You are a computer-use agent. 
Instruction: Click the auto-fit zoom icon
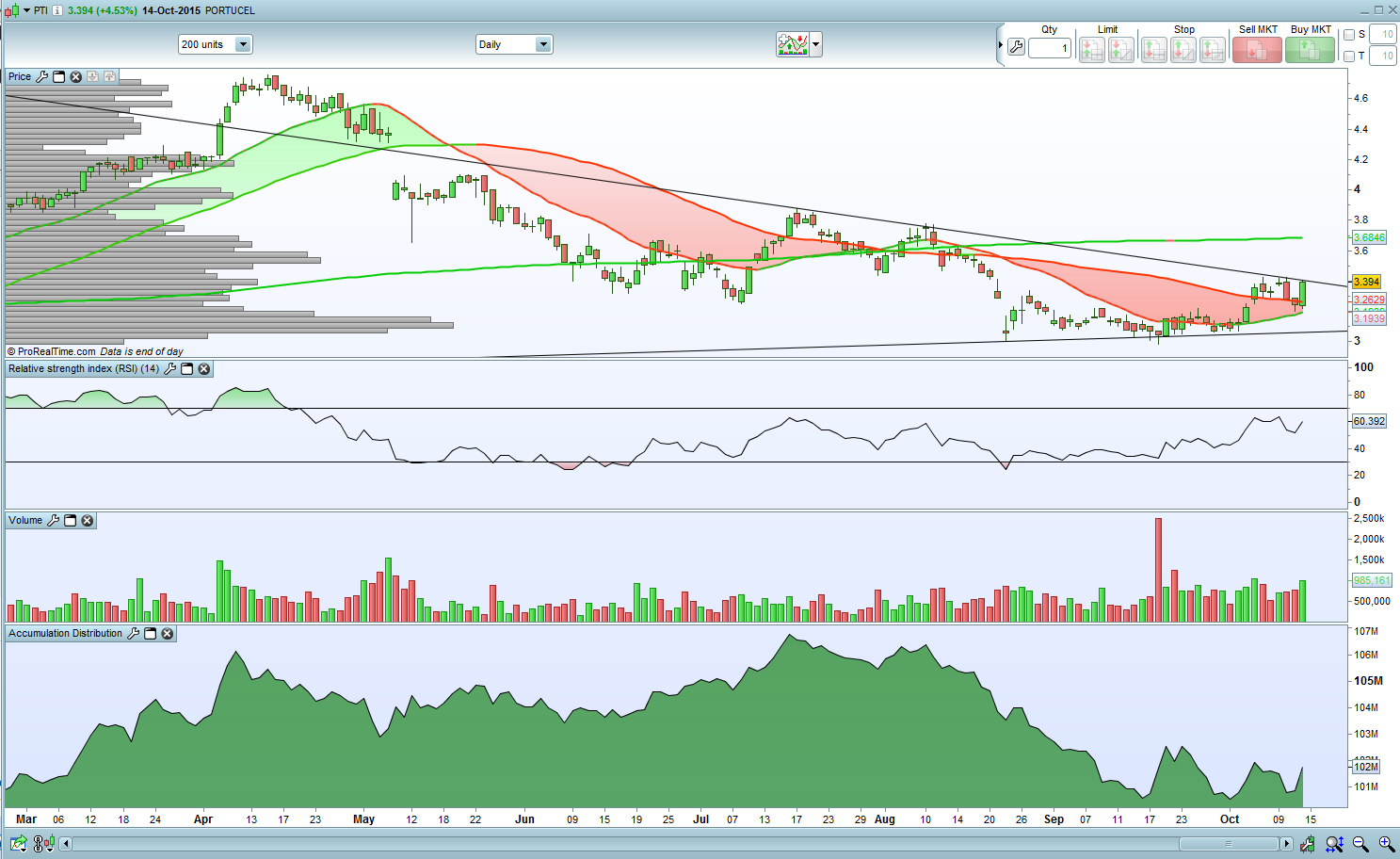click(1334, 844)
